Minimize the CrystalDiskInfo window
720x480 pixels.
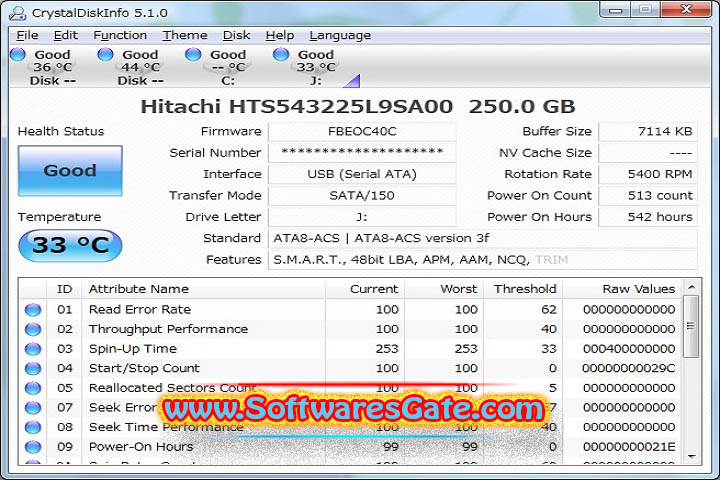[616, 10]
